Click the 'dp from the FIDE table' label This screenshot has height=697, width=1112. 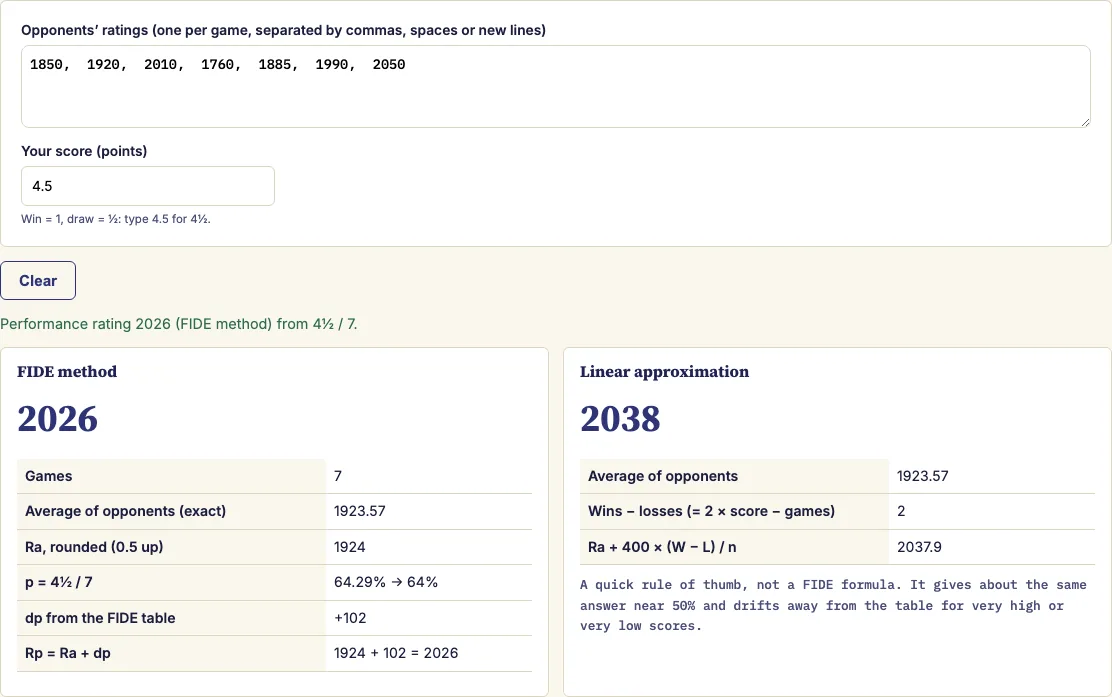click(x=100, y=618)
